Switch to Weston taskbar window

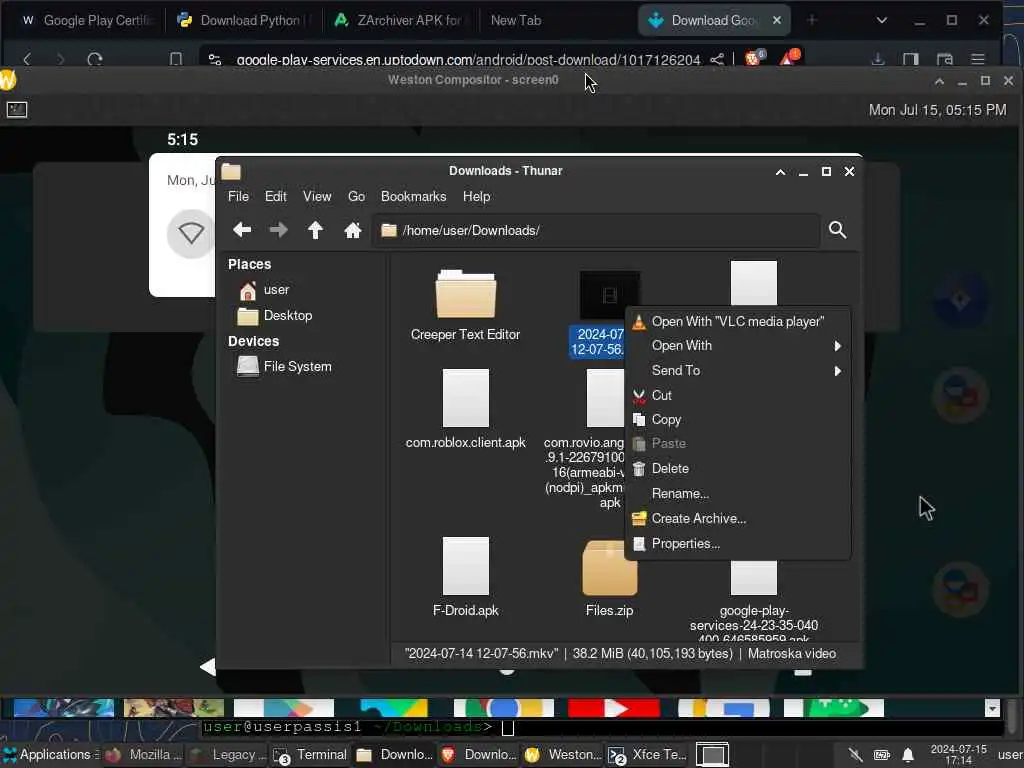563,754
